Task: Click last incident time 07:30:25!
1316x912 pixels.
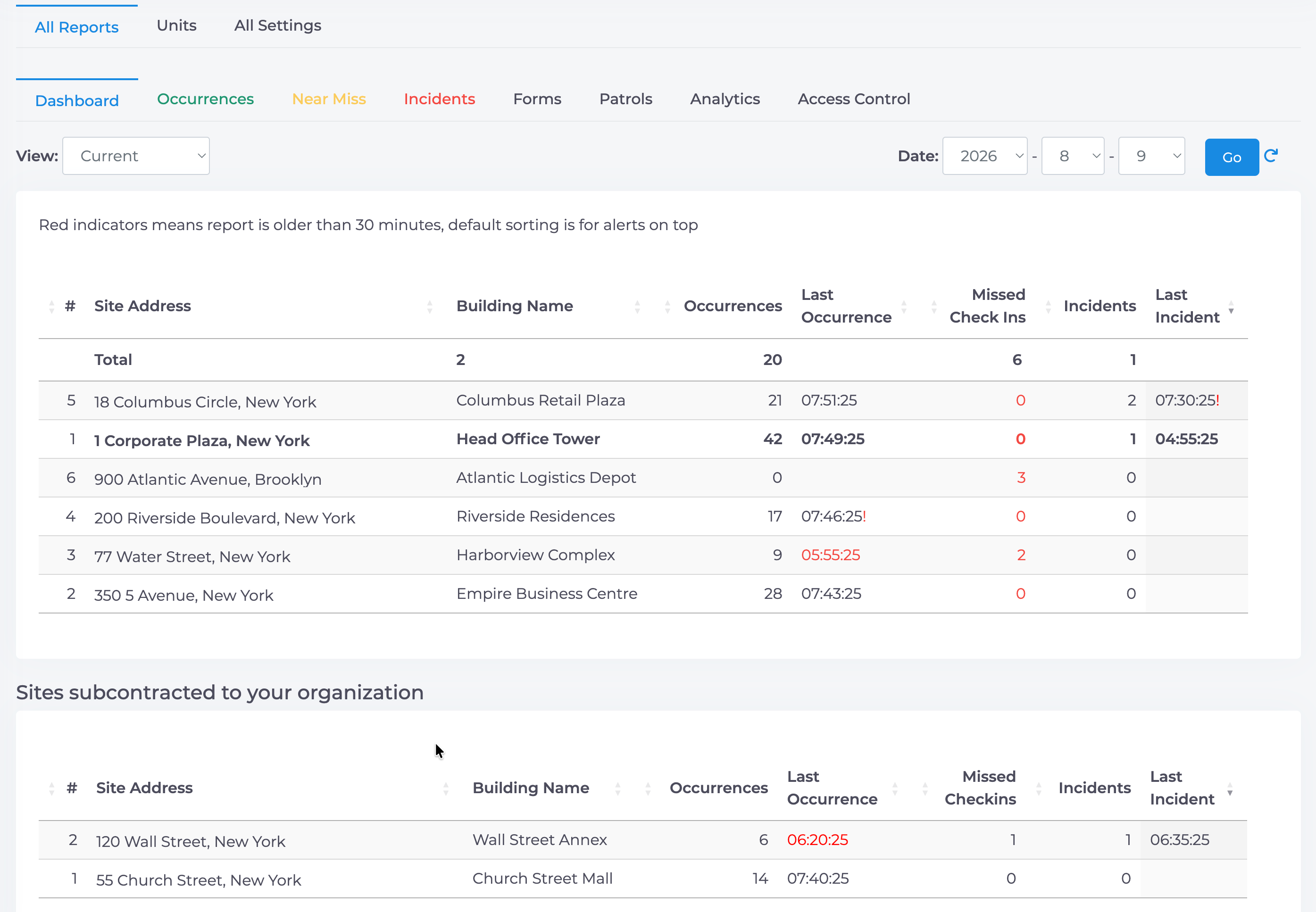Action: pyautogui.click(x=1187, y=400)
